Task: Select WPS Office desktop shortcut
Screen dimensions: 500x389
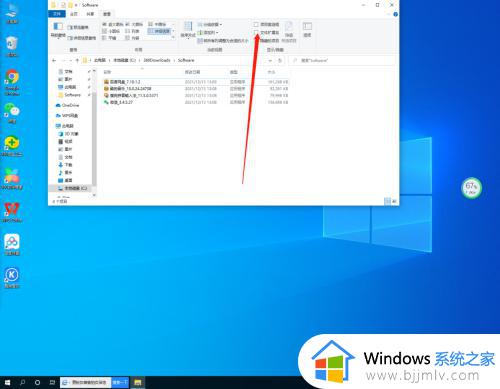Action: [12, 212]
